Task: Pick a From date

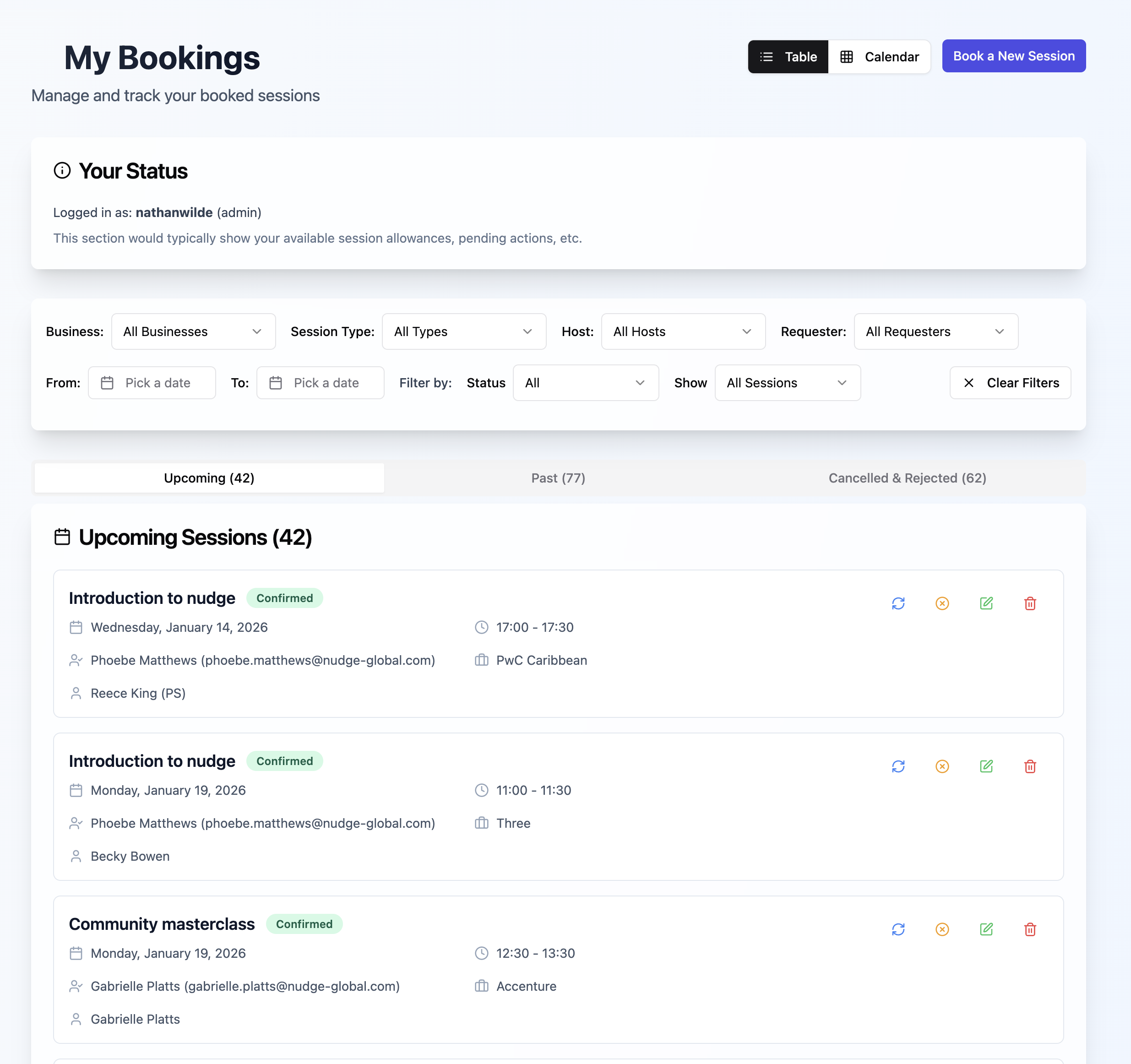Action: click(x=152, y=383)
